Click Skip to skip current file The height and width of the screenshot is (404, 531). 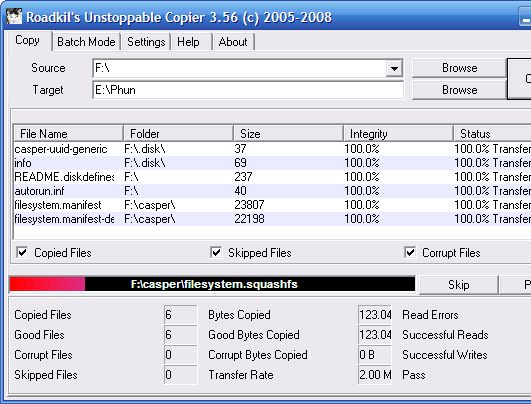[459, 284]
